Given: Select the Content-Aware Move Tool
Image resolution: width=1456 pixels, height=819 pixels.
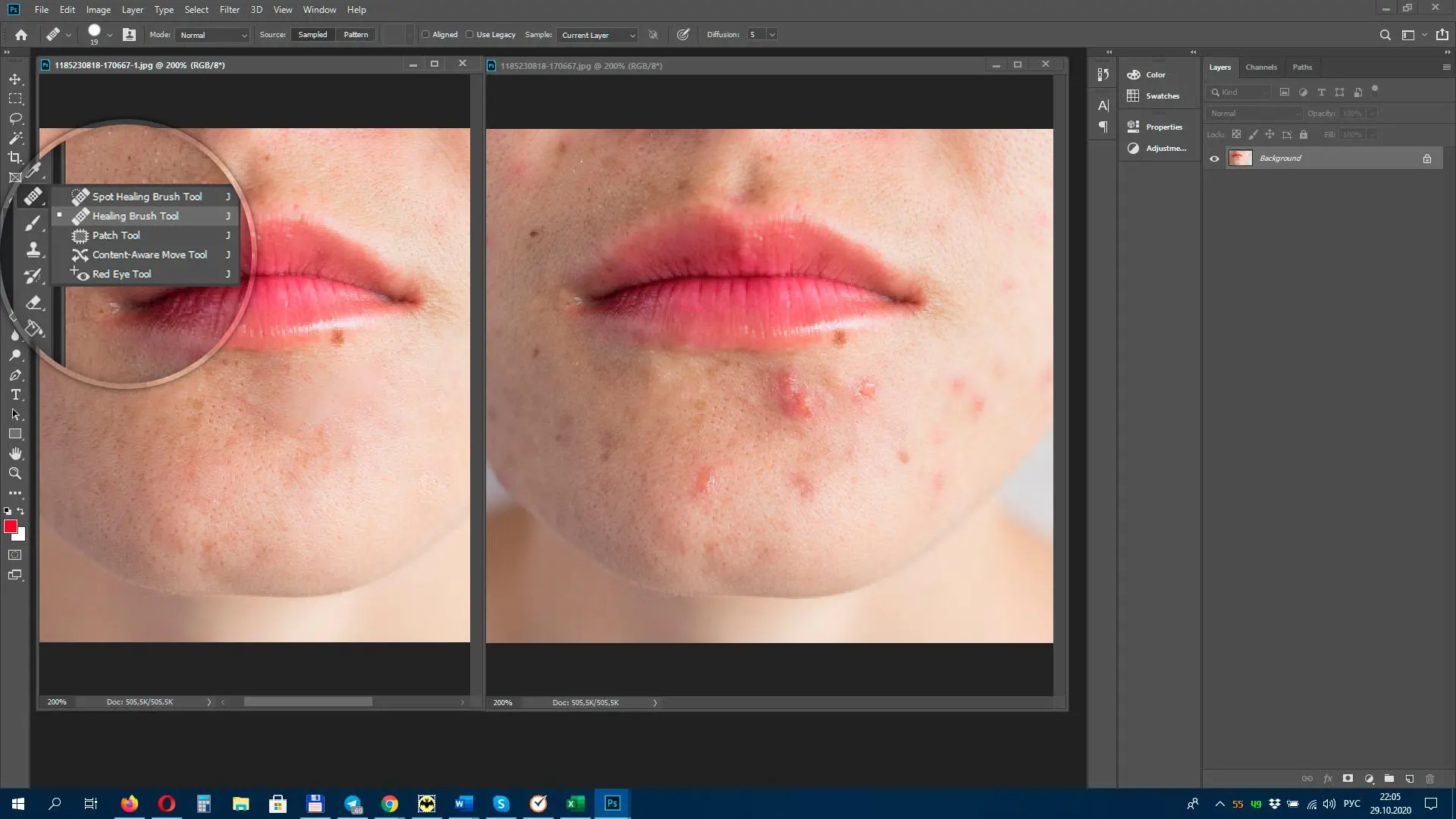Looking at the screenshot, I should [x=149, y=254].
